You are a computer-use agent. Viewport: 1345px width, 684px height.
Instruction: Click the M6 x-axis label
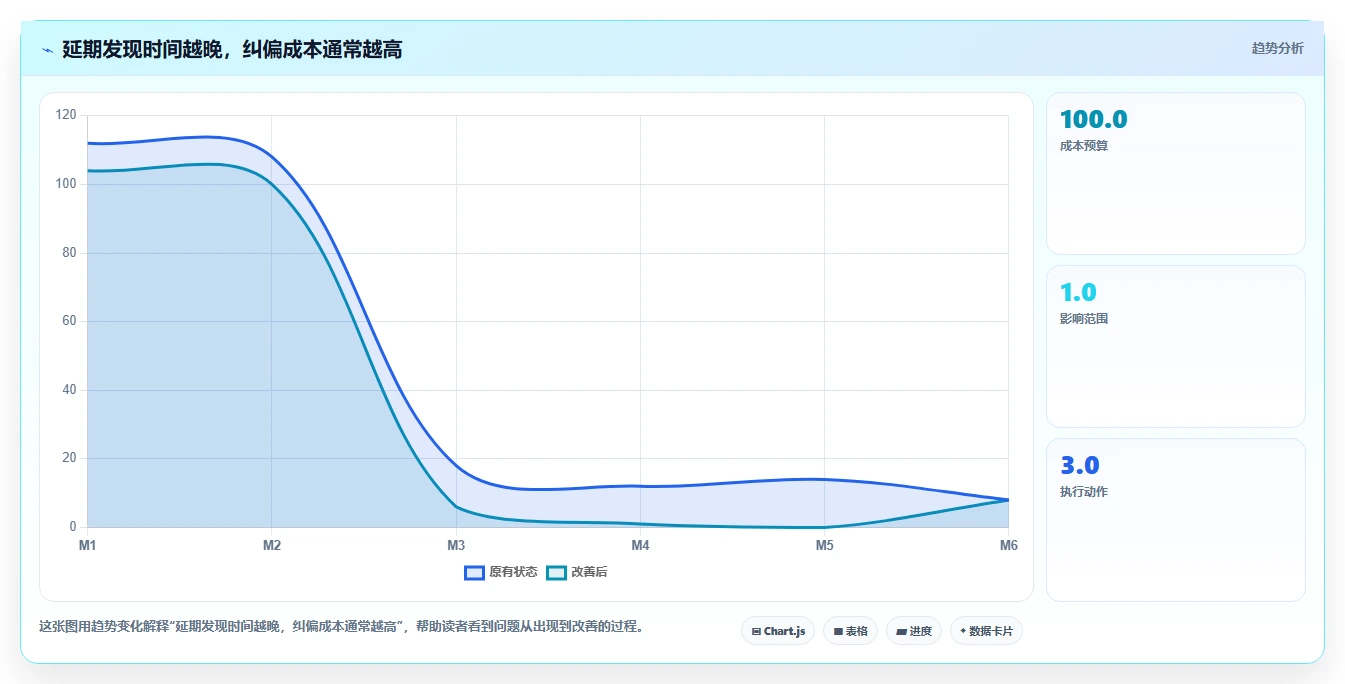click(1008, 545)
